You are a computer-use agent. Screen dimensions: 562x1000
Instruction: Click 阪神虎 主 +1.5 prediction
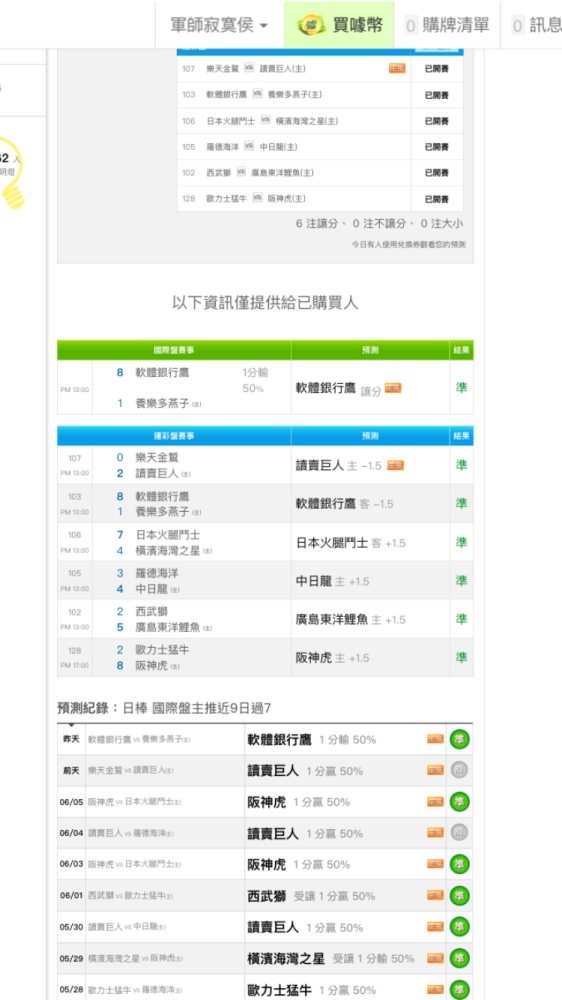pos(332,658)
